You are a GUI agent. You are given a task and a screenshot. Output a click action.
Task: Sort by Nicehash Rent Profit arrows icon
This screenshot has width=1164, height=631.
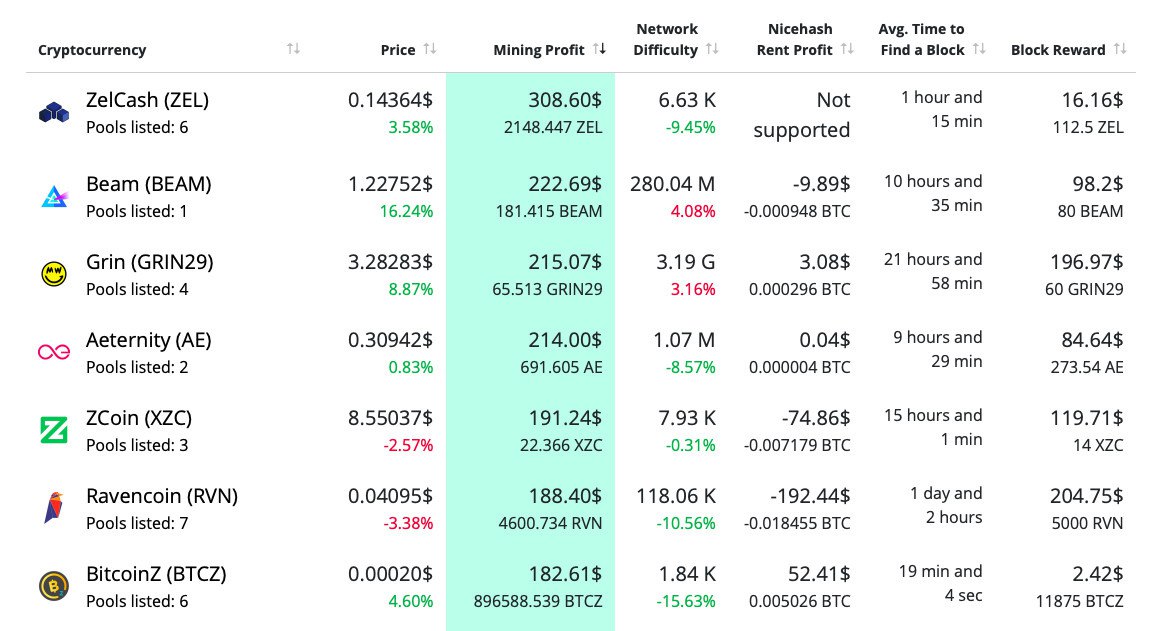click(847, 49)
